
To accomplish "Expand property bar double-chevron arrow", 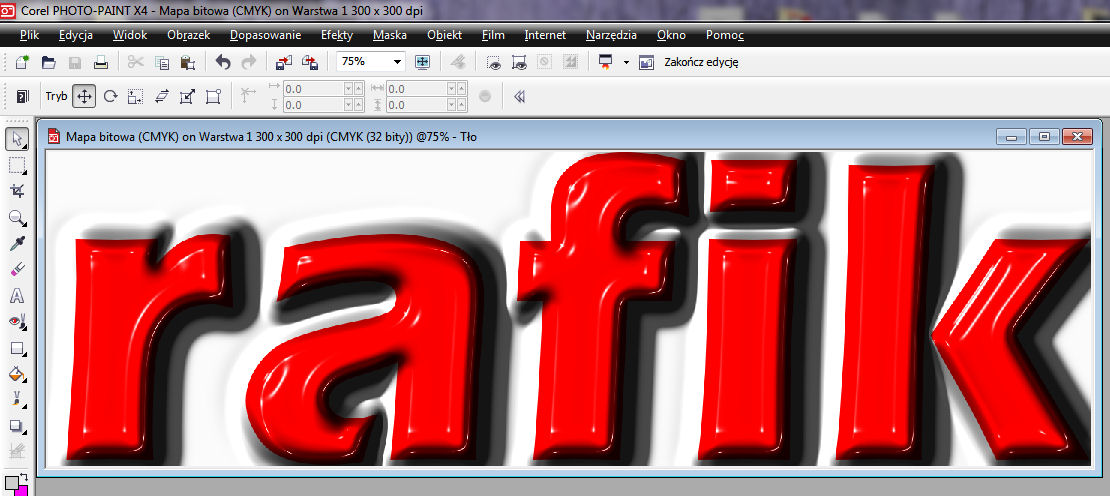I will click(519, 97).
